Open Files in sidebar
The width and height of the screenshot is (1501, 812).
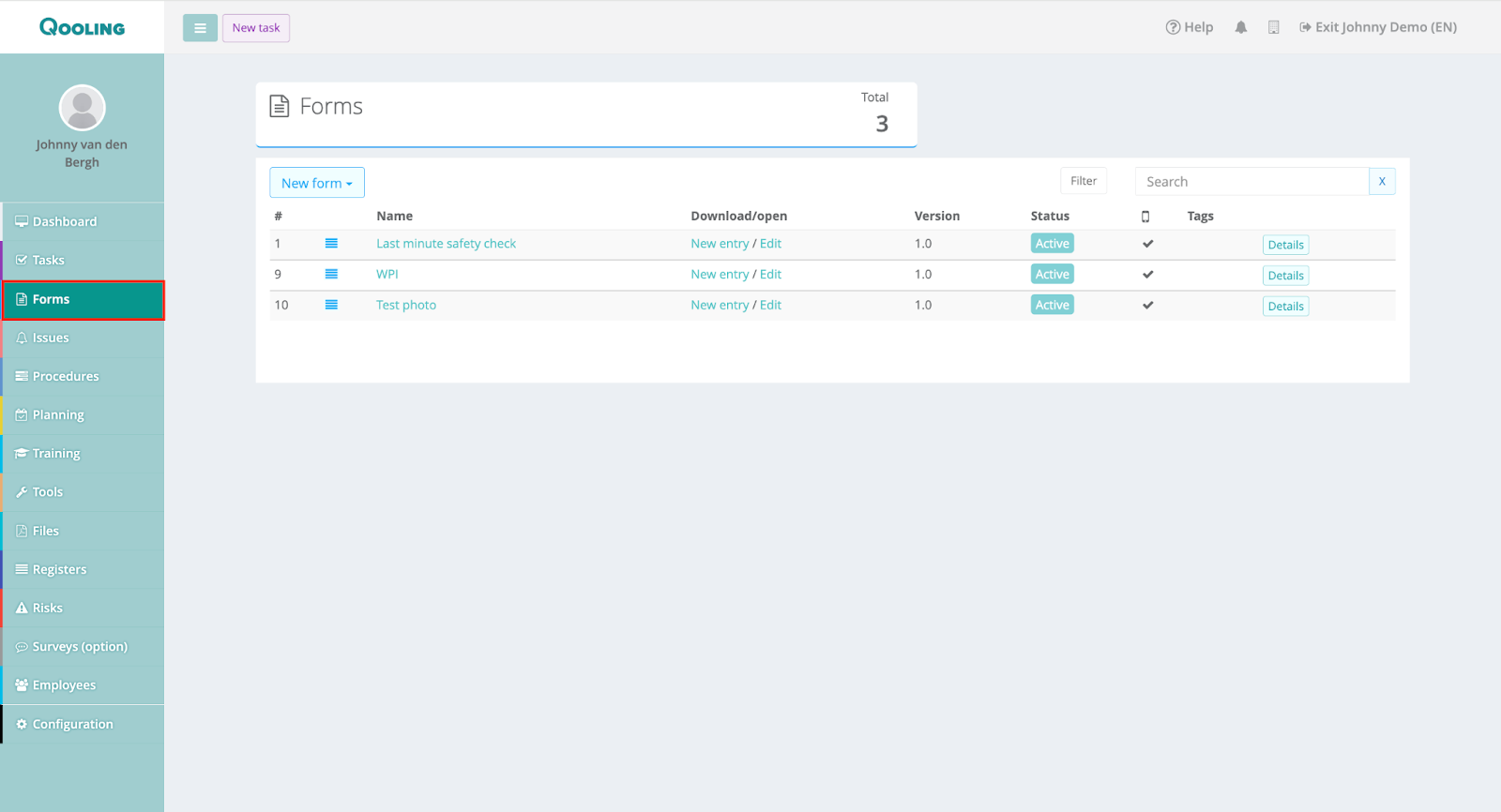pos(83,531)
